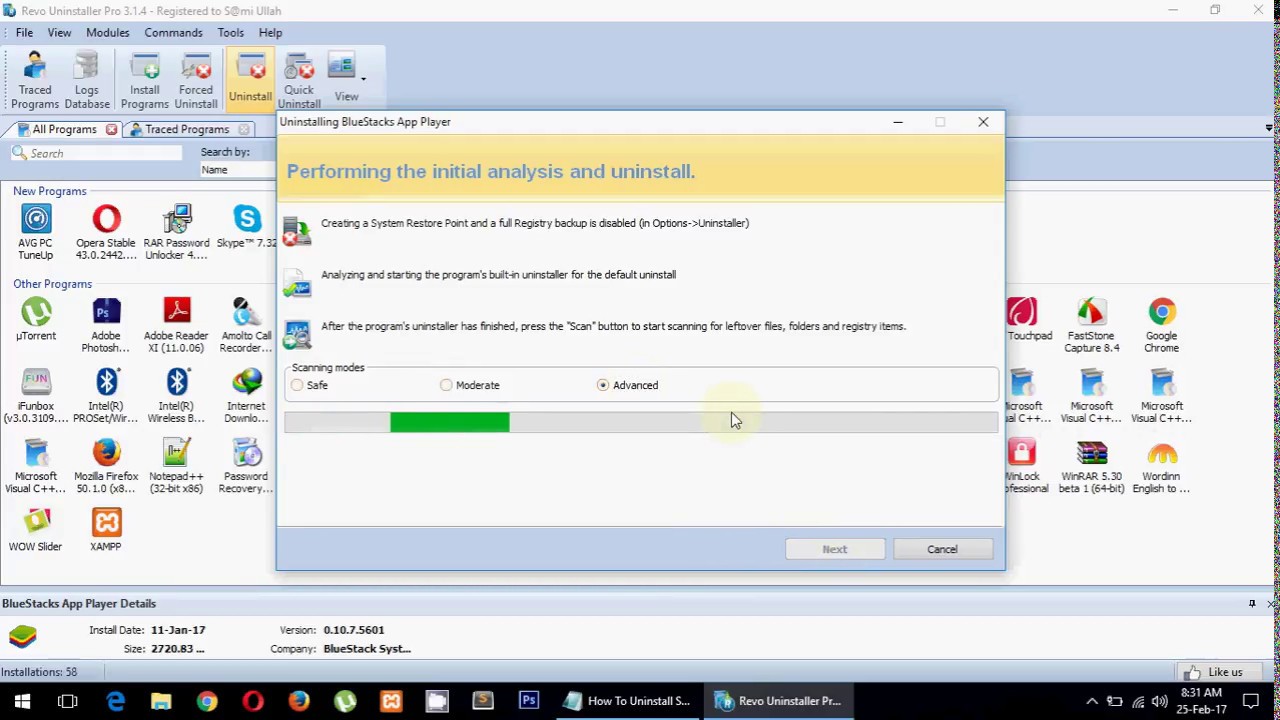Select Adobe Photoshop in program list
Viewport: 1280px width, 720px height.
pyautogui.click(x=106, y=325)
